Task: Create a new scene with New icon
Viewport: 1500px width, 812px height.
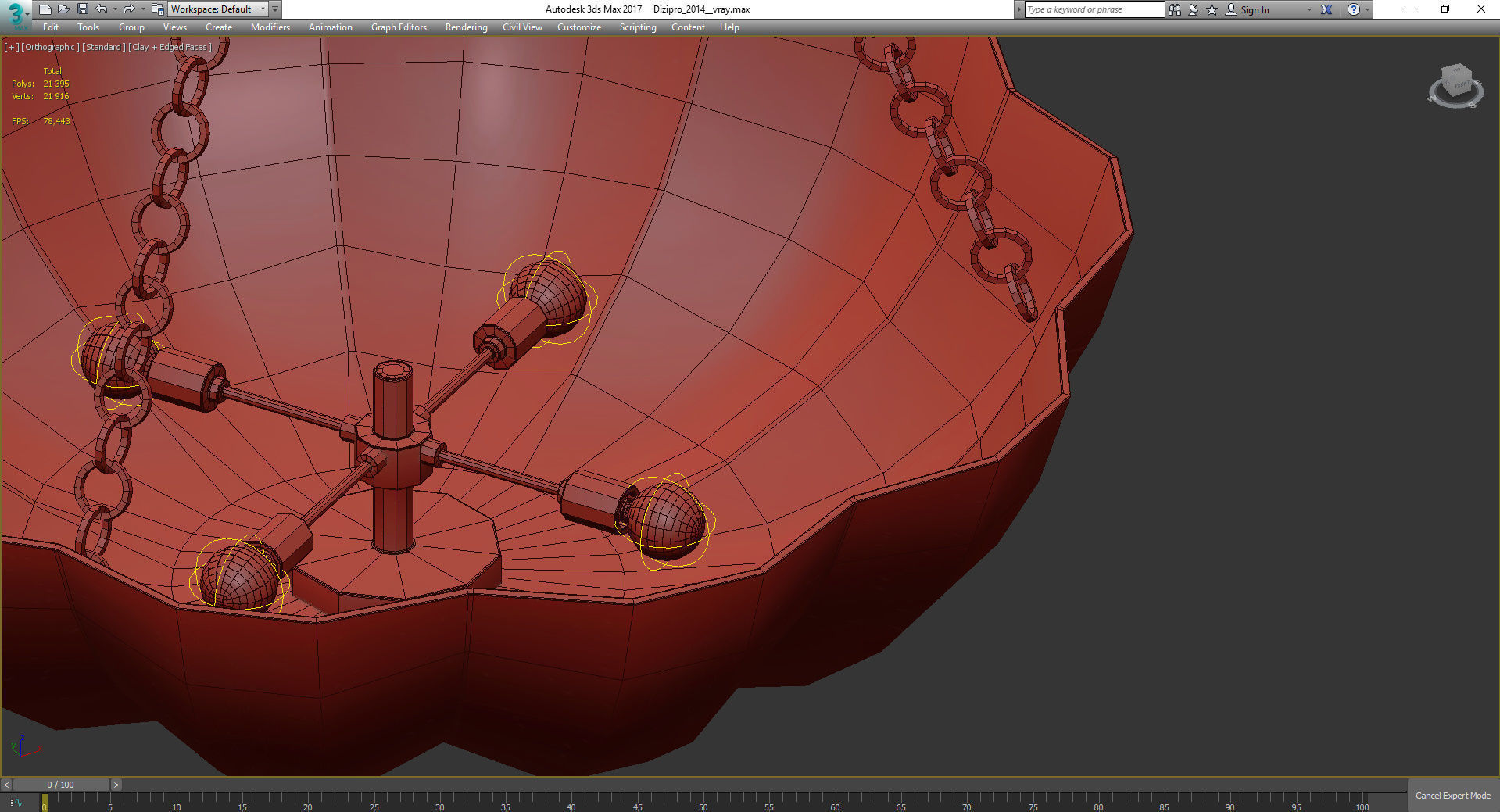Action: click(x=45, y=9)
